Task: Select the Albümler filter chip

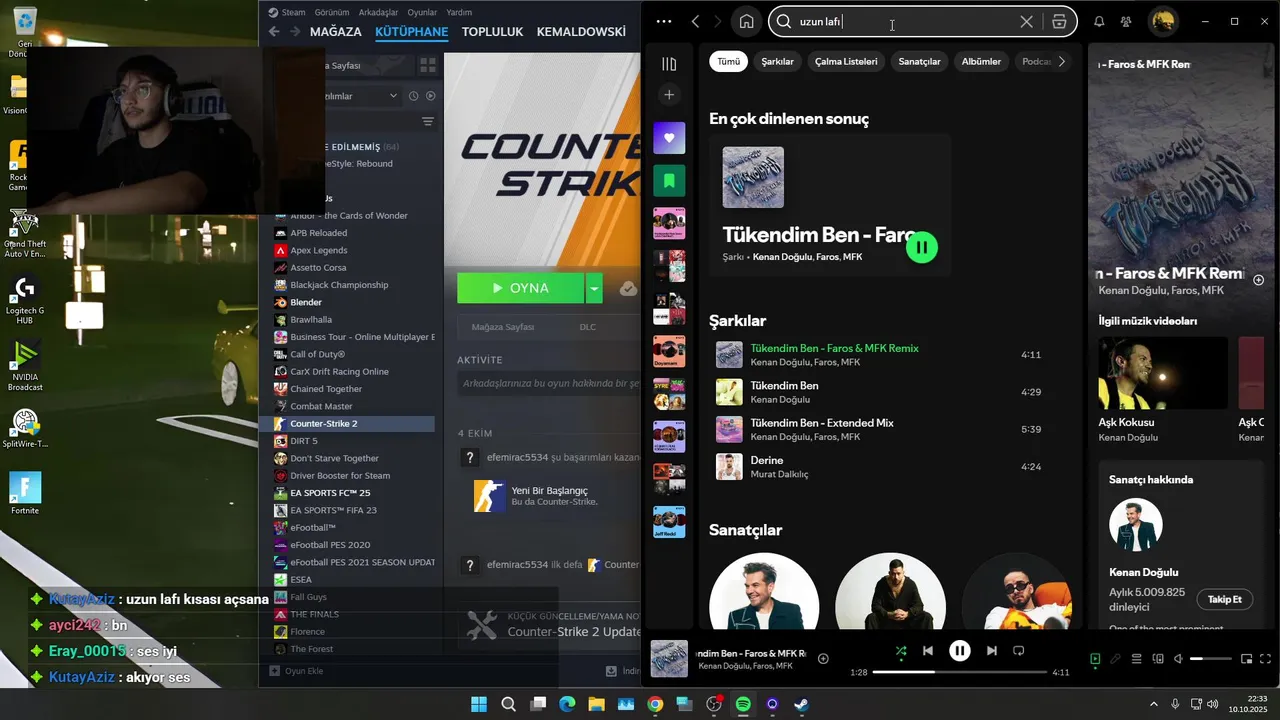Action: point(981,61)
